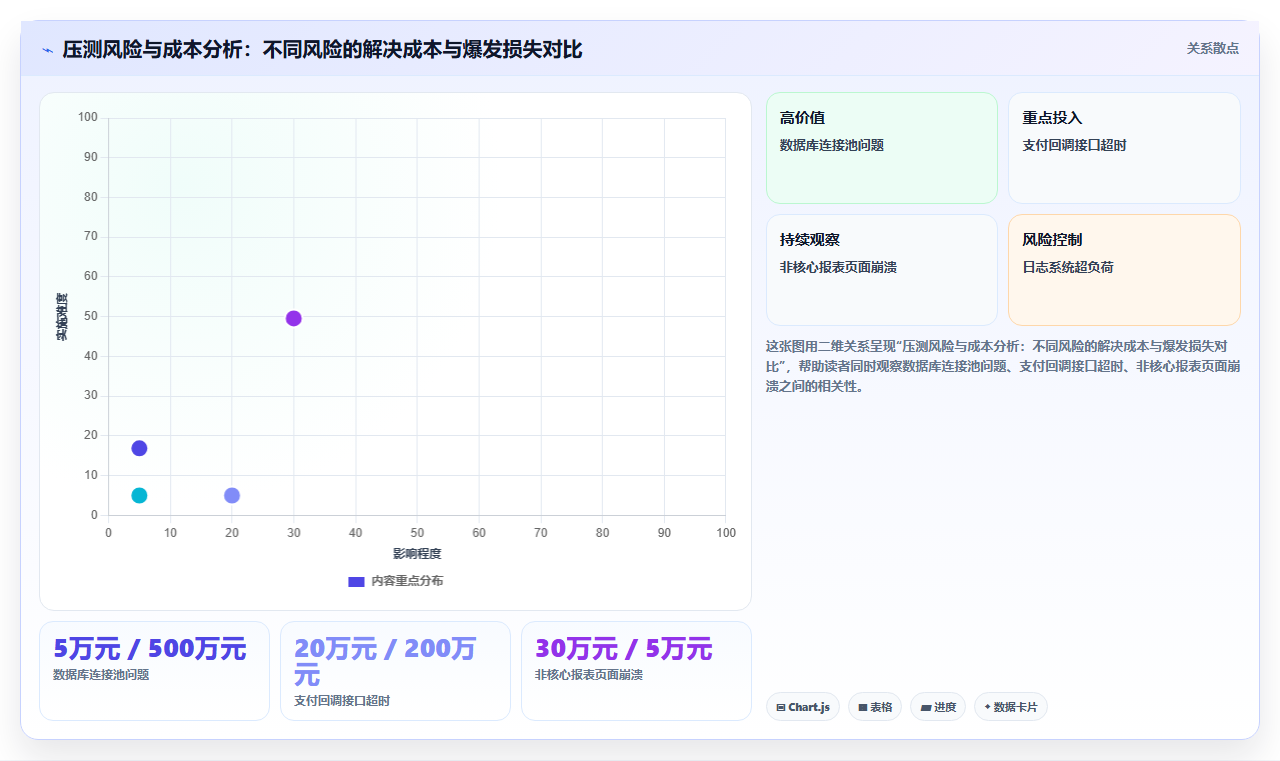Select the 20万元 / 200万元 data card

click(395, 671)
